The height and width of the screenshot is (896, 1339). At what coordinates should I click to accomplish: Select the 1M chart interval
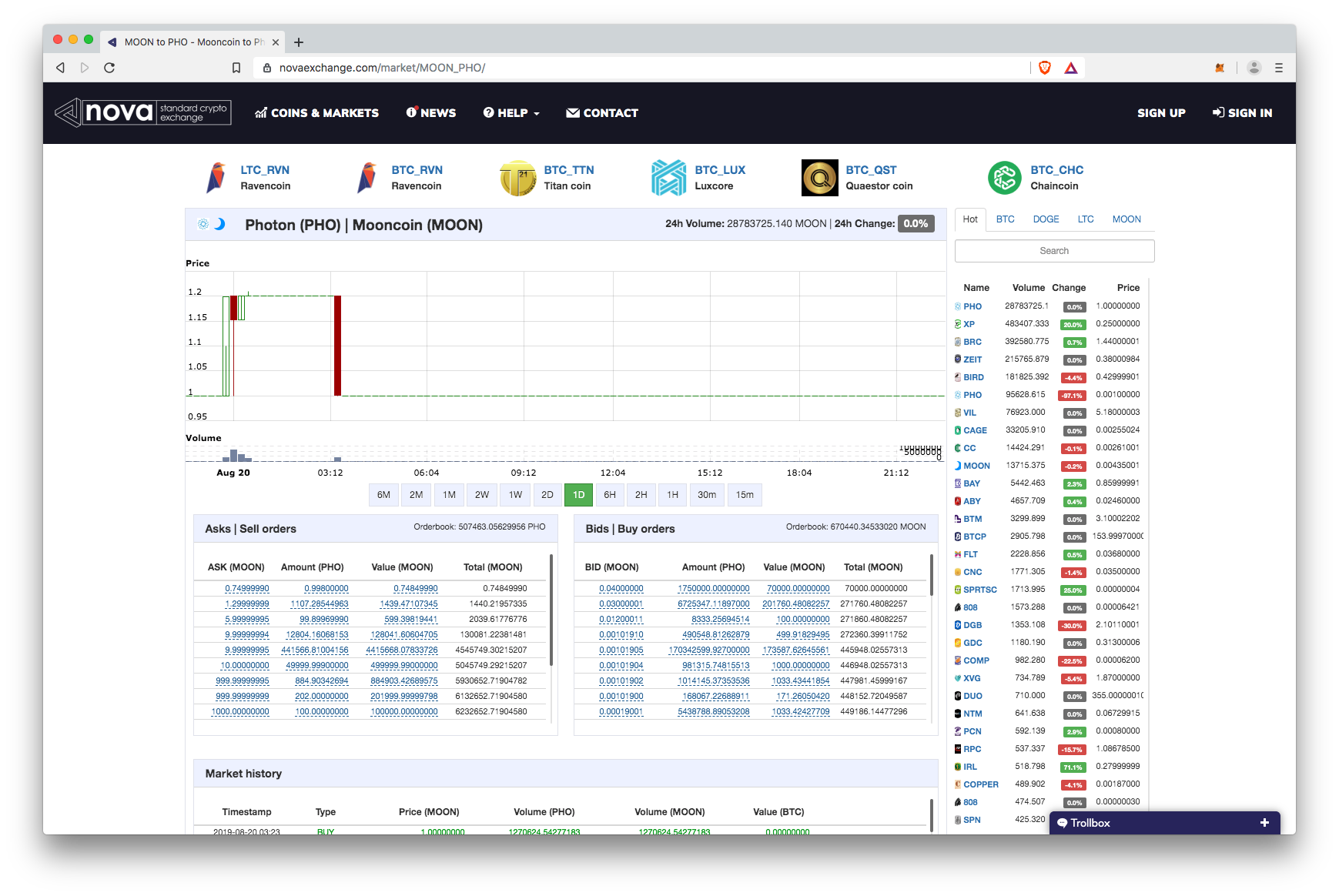[449, 495]
